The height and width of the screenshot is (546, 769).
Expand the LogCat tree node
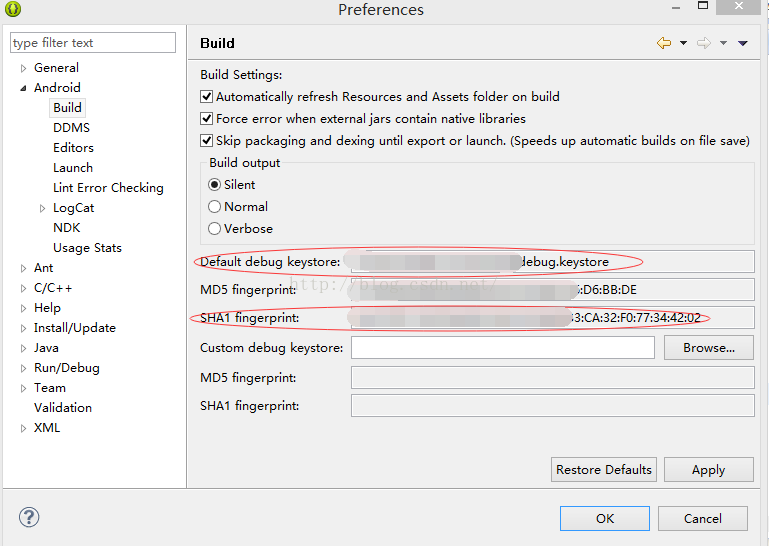click(x=42, y=208)
